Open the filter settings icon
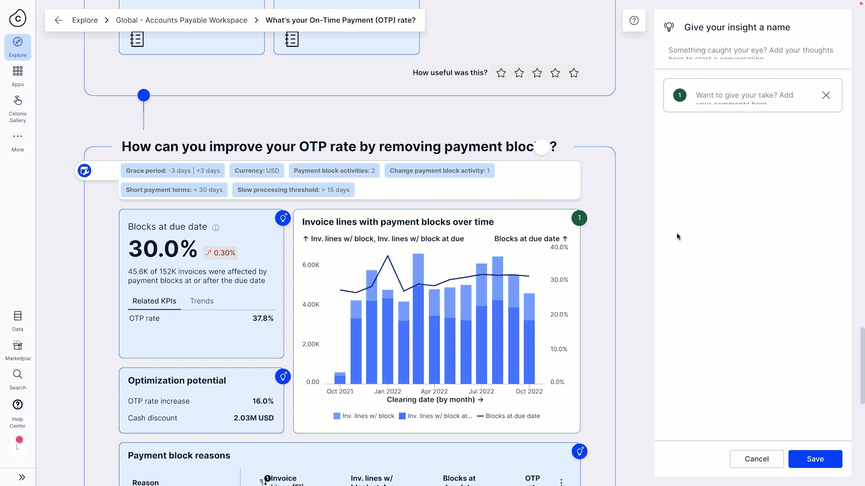Screen dimensions: 865x486 click(84, 171)
